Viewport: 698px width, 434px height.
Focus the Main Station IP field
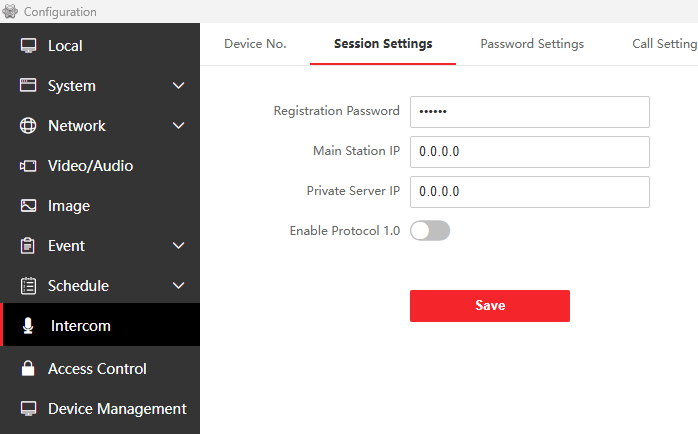pos(530,152)
